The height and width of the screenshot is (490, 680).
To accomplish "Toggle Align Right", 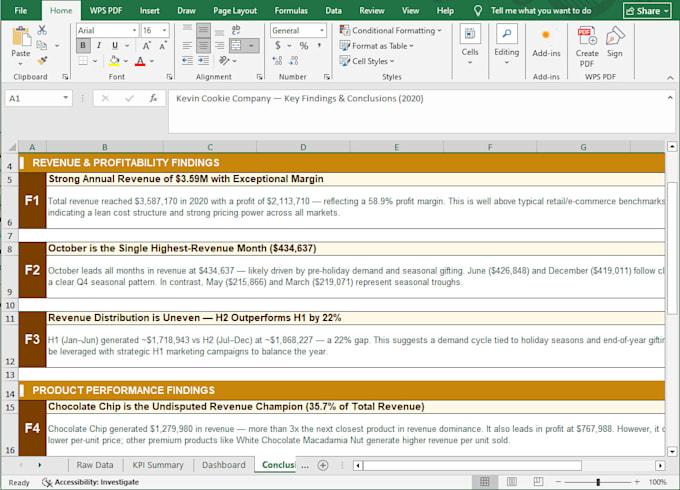I will [x=219, y=46].
